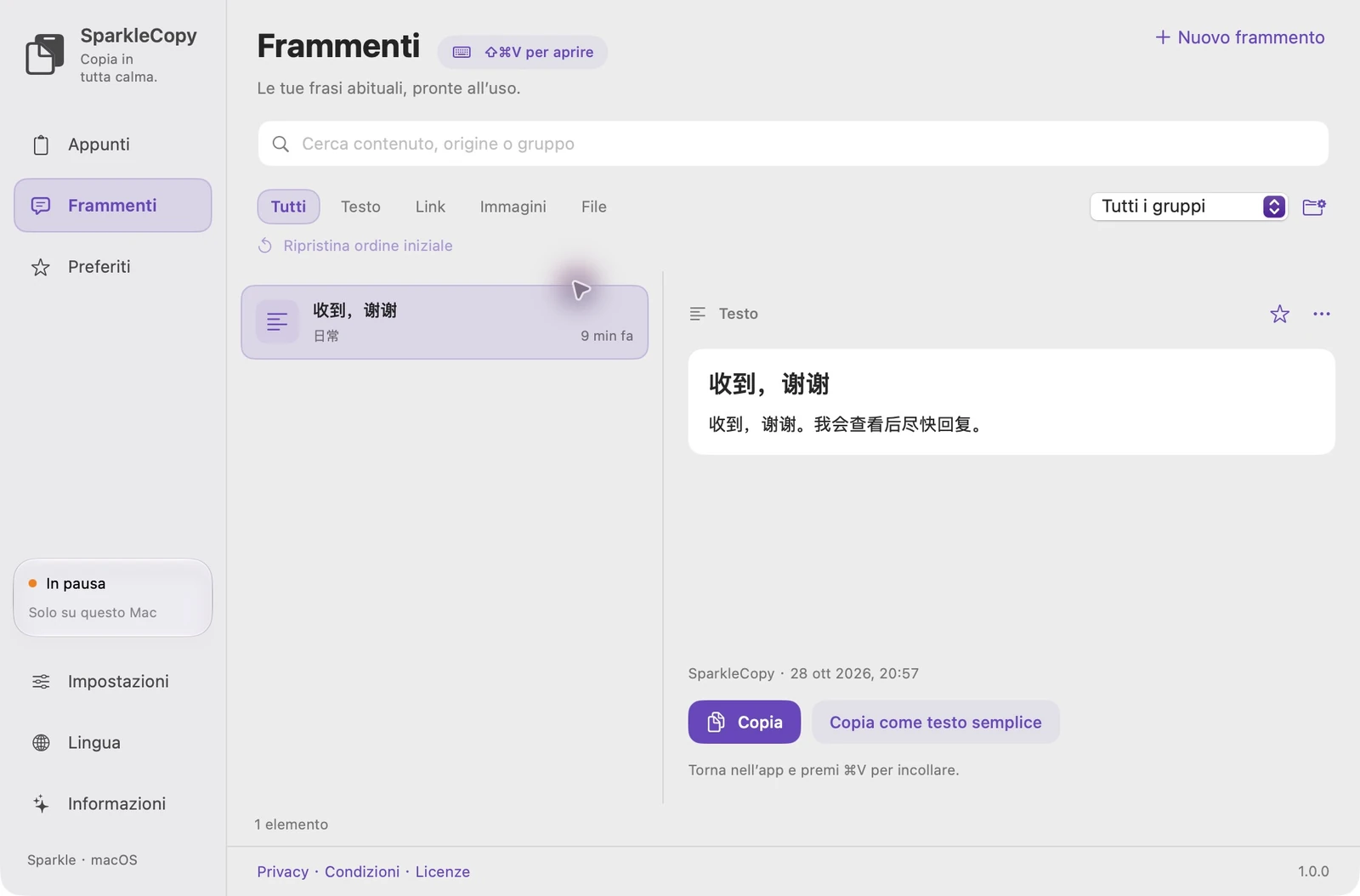Click the ⇧⌘V per aprire shortcut badge
Screen dimensions: 1360x896
(x=522, y=53)
